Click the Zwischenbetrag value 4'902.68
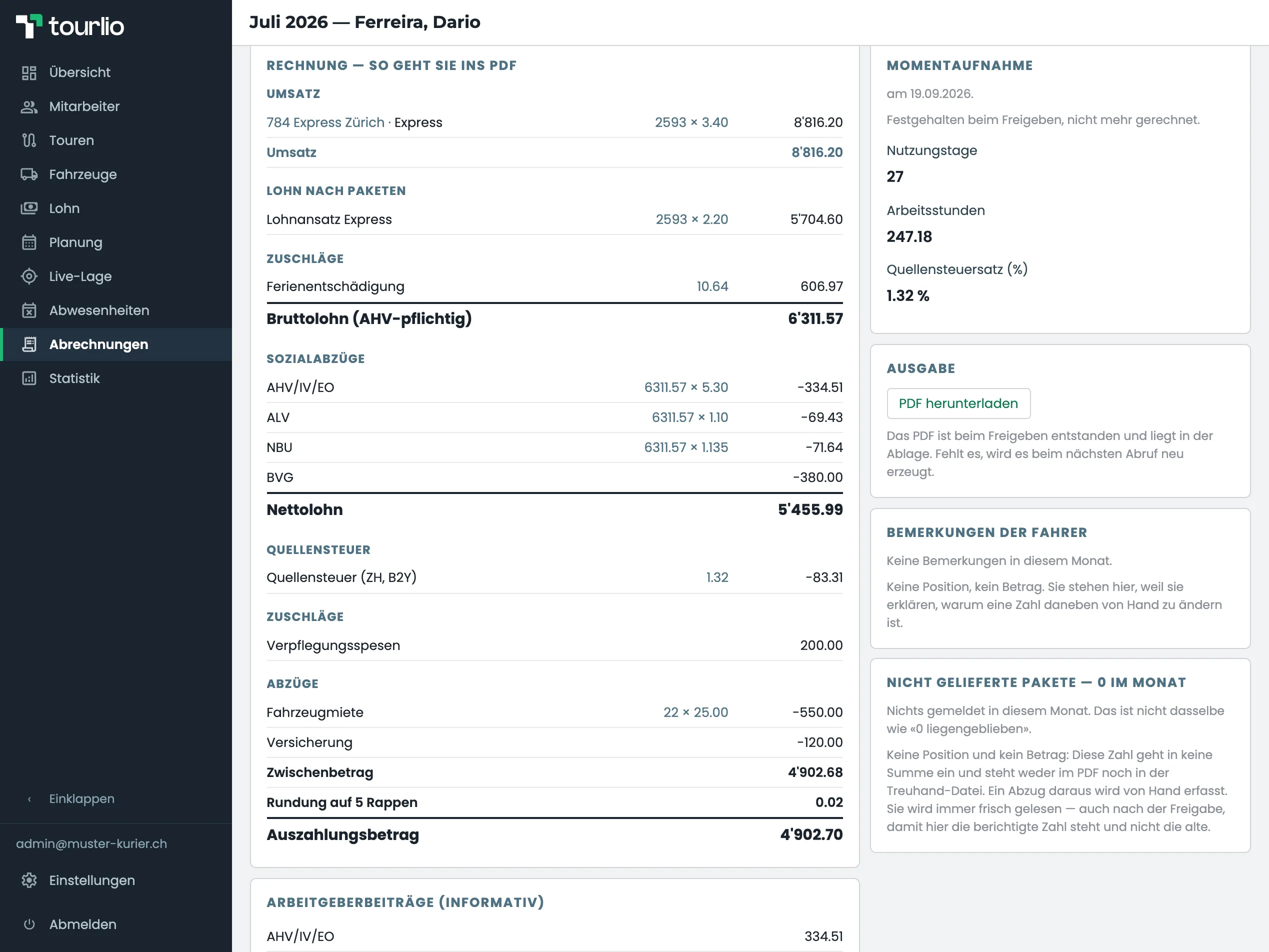Viewport: 1269px width, 952px height. (x=815, y=772)
